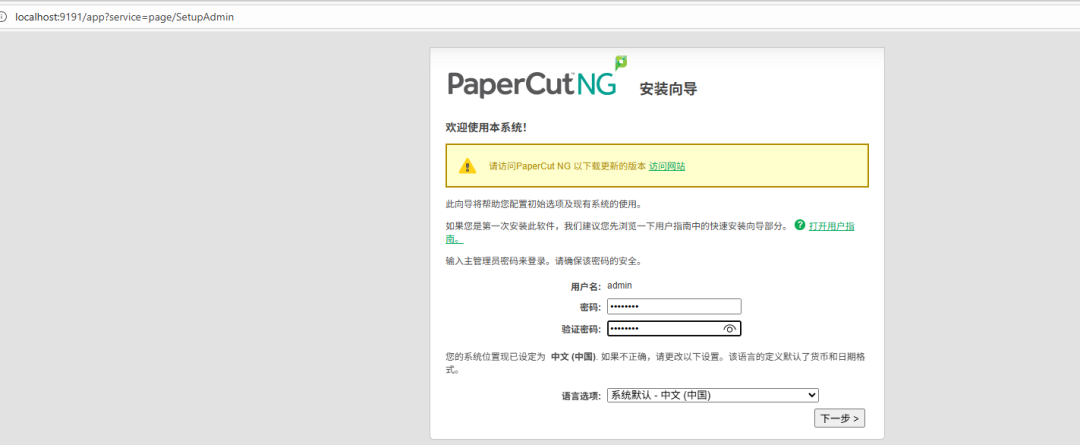
Task: Reveal password with eye icon in 验证密码 field
Action: (730, 329)
